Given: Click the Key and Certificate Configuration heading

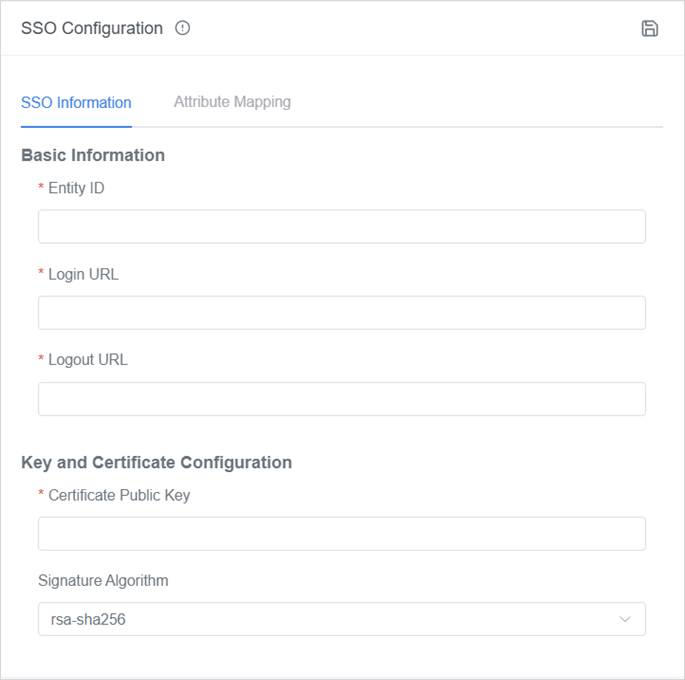Looking at the screenshot, I should tap(156, 462).
